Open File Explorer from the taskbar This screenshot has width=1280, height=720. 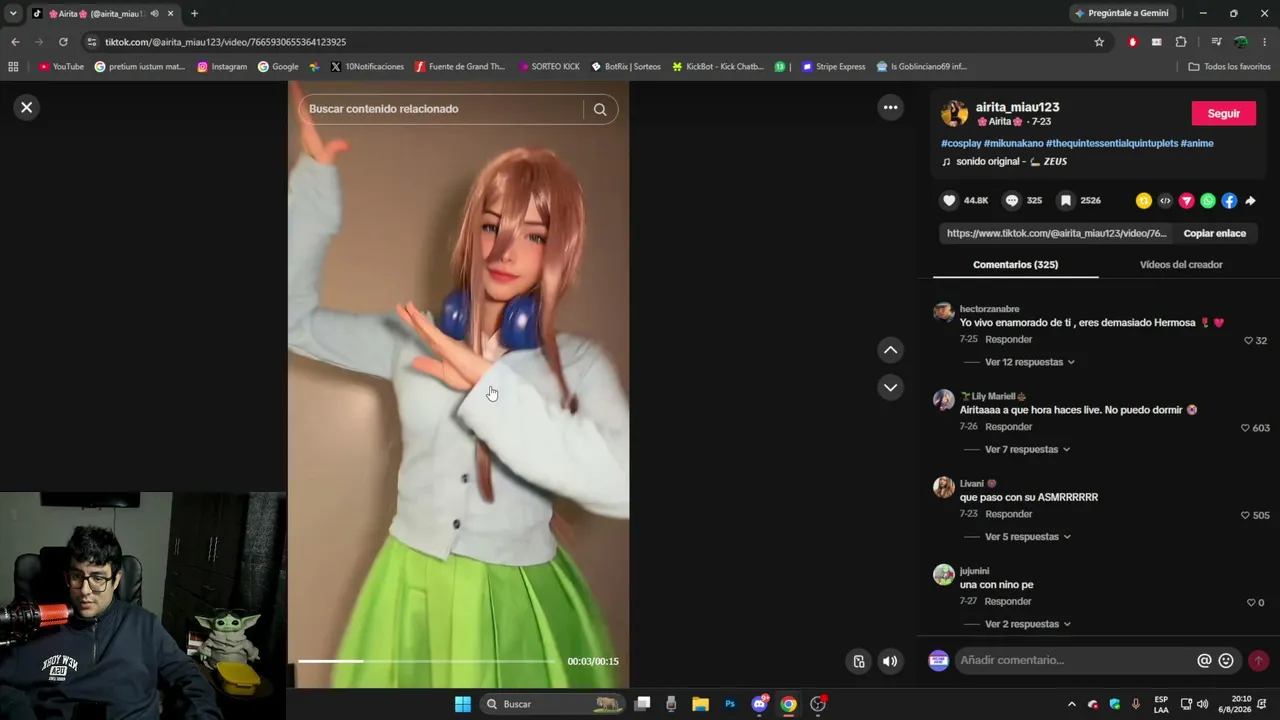click(x=700, y=704)
